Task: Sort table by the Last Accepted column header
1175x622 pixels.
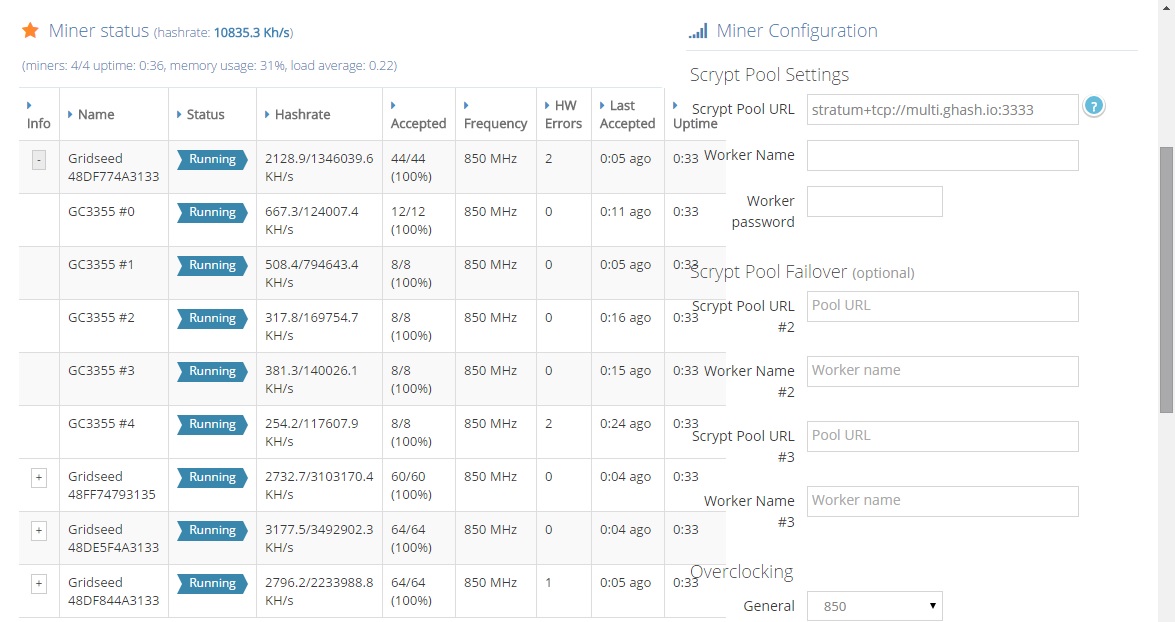Action: [x=627, y=115]
